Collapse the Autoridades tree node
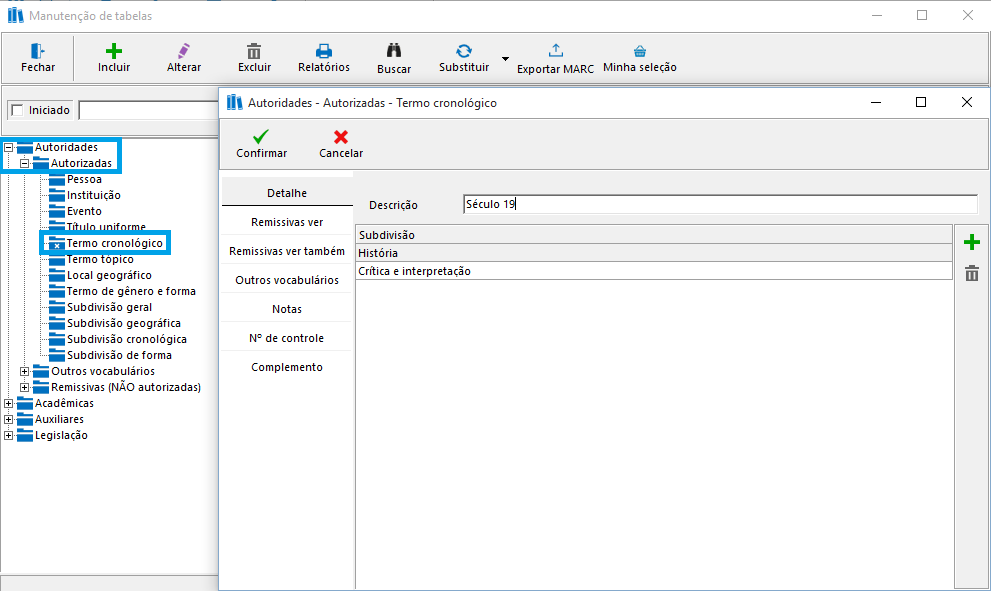Viewport: 991px width, 591px height. coord(9,147)
